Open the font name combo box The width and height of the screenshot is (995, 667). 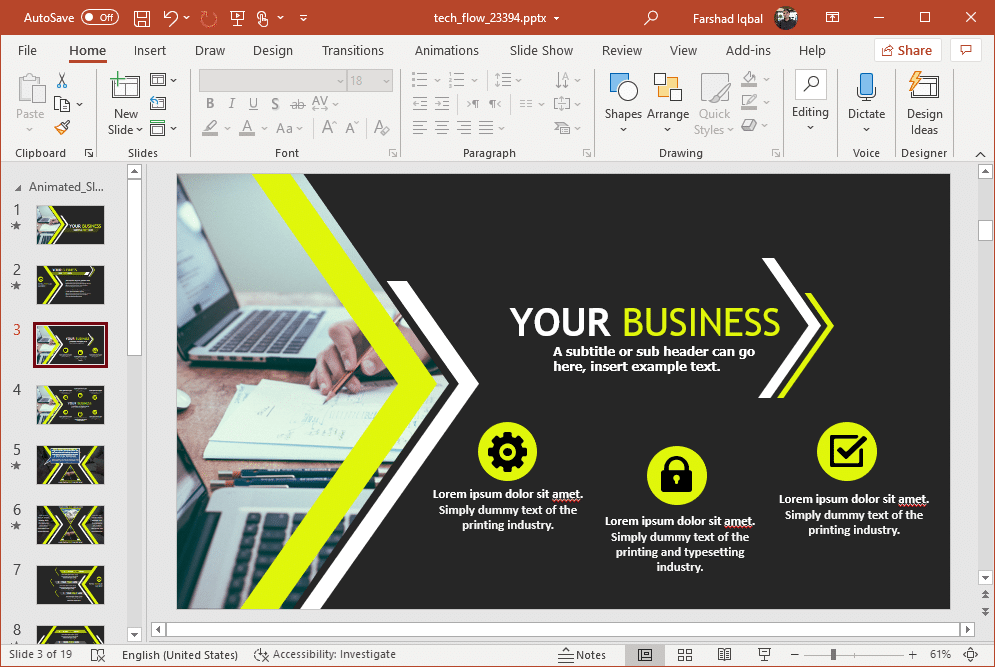273,81
